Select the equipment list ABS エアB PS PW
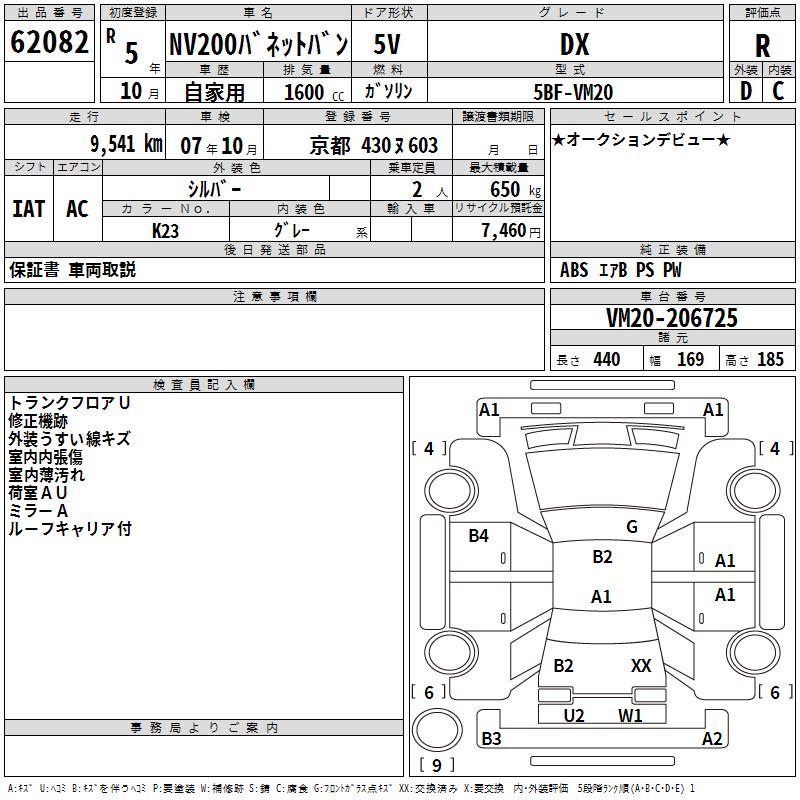 (x=620, y=270)
